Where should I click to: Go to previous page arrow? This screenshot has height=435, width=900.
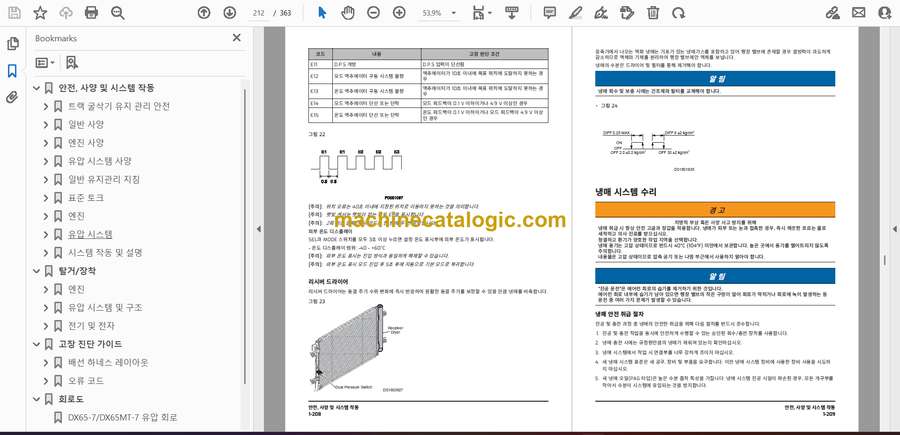[x=204, y=13]
